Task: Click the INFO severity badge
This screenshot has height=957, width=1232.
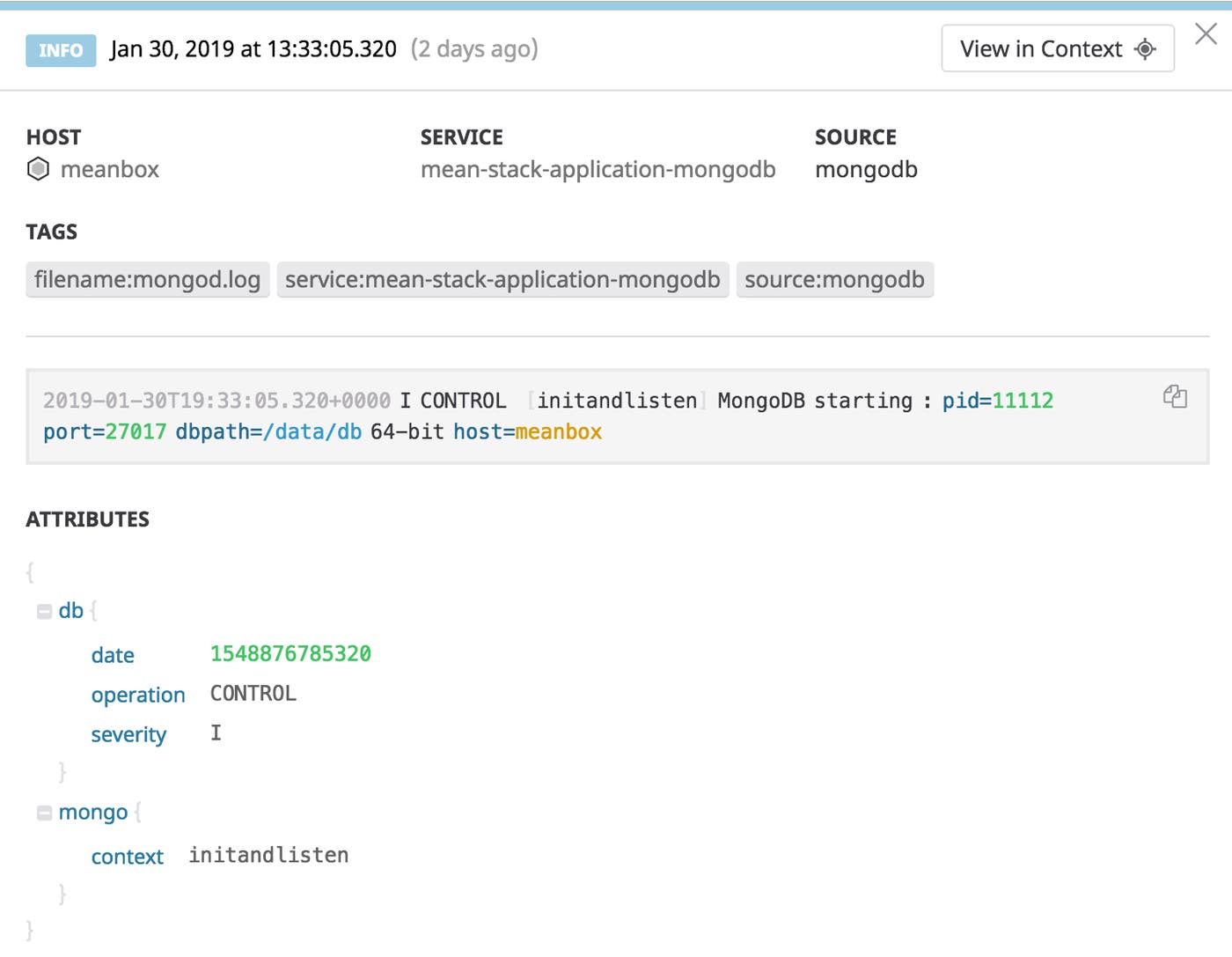Action: pos(60,50)
